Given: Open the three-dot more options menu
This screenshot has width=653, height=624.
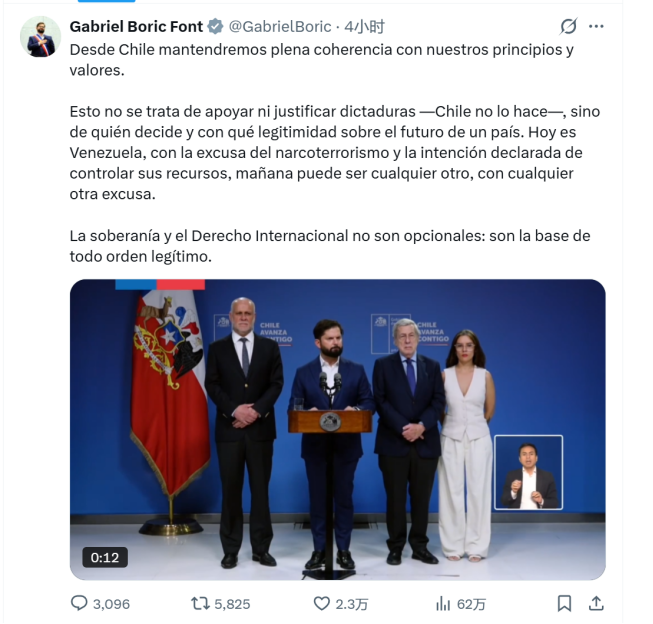Looking at the screenshot, I should [596, 27].
